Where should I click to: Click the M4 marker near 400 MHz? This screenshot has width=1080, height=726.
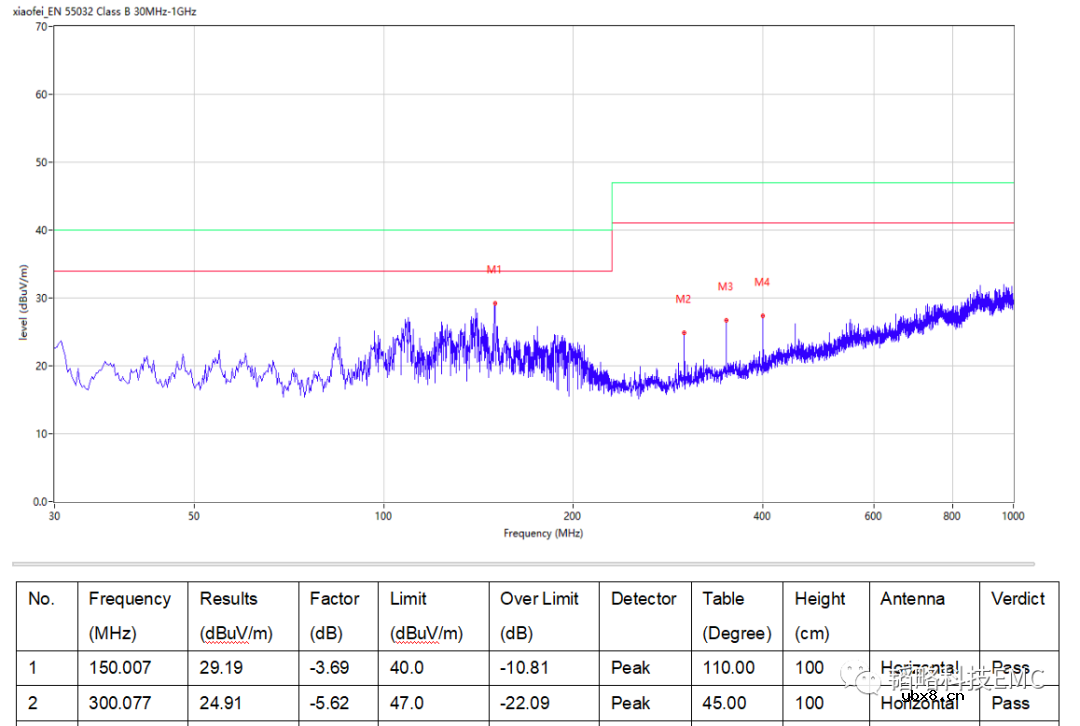coord(762,315)
